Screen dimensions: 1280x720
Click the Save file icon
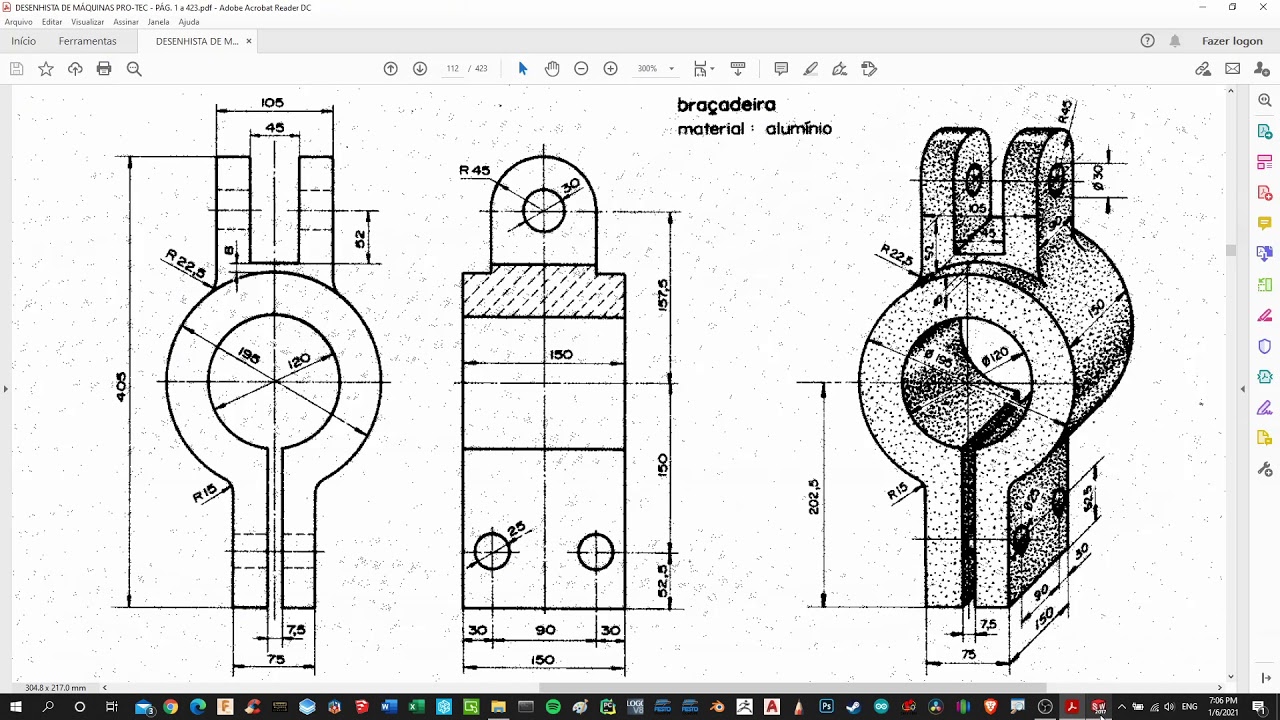[16, 69]
